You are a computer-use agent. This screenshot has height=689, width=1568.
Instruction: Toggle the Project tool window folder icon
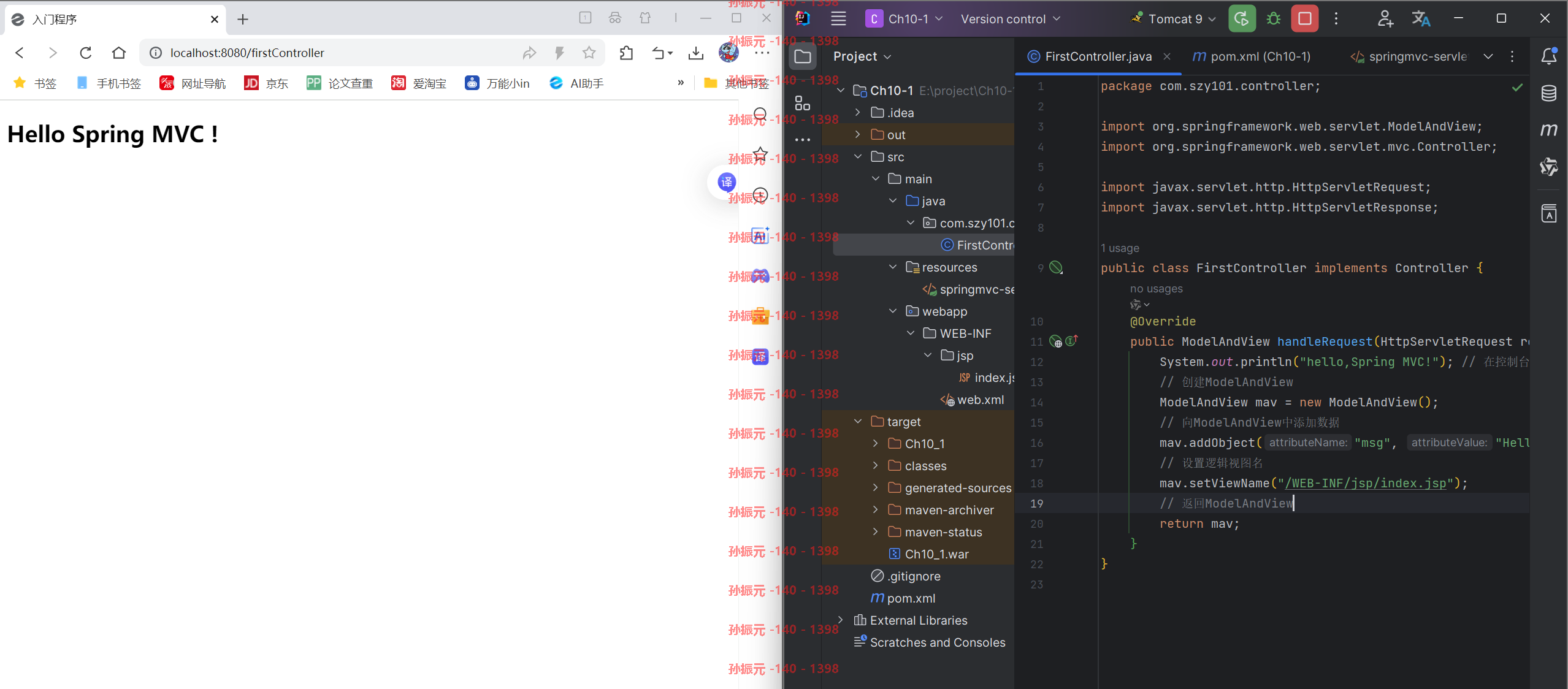[x=803, y=57]
